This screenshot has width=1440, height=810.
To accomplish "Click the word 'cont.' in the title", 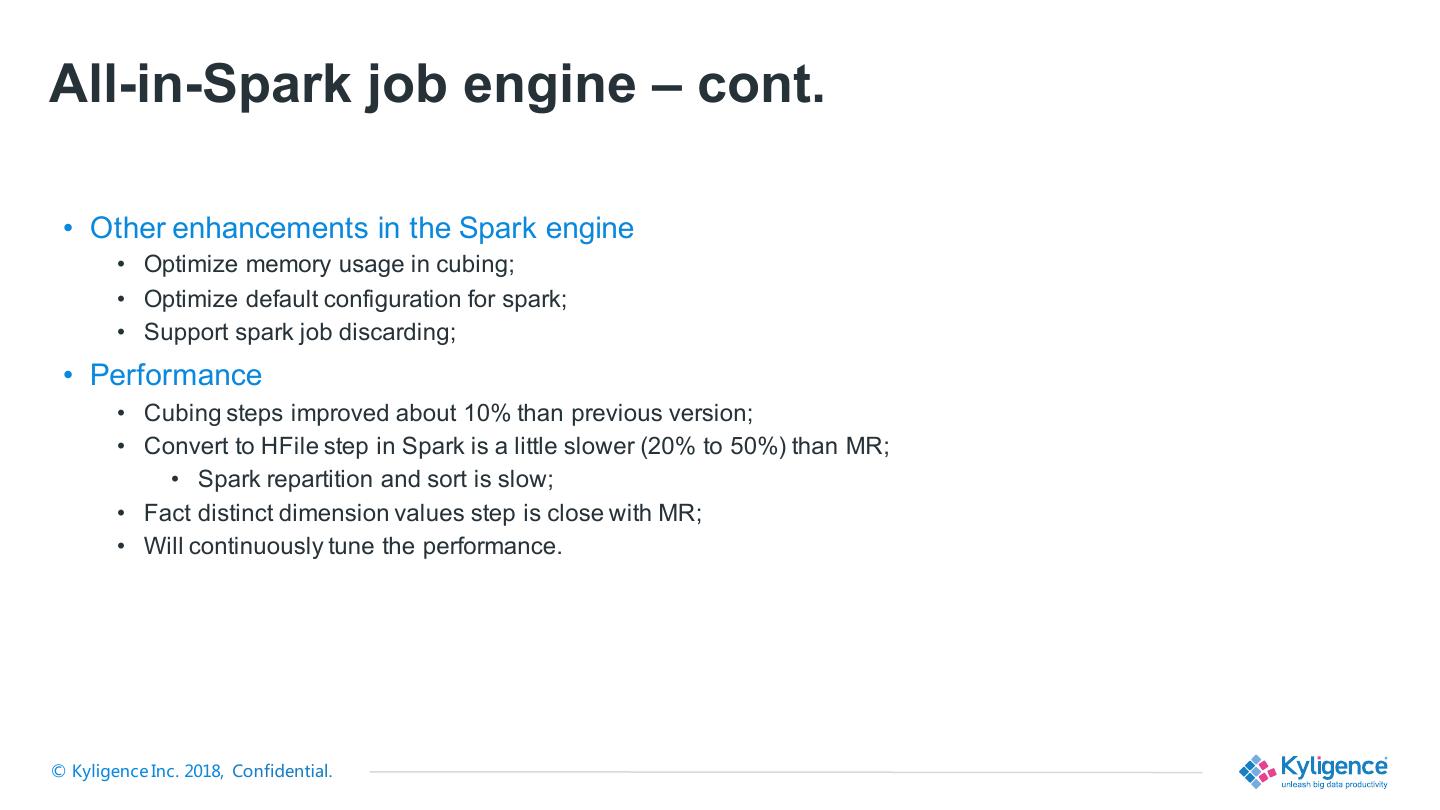I will pyautogui.click(x=761, y=83).
